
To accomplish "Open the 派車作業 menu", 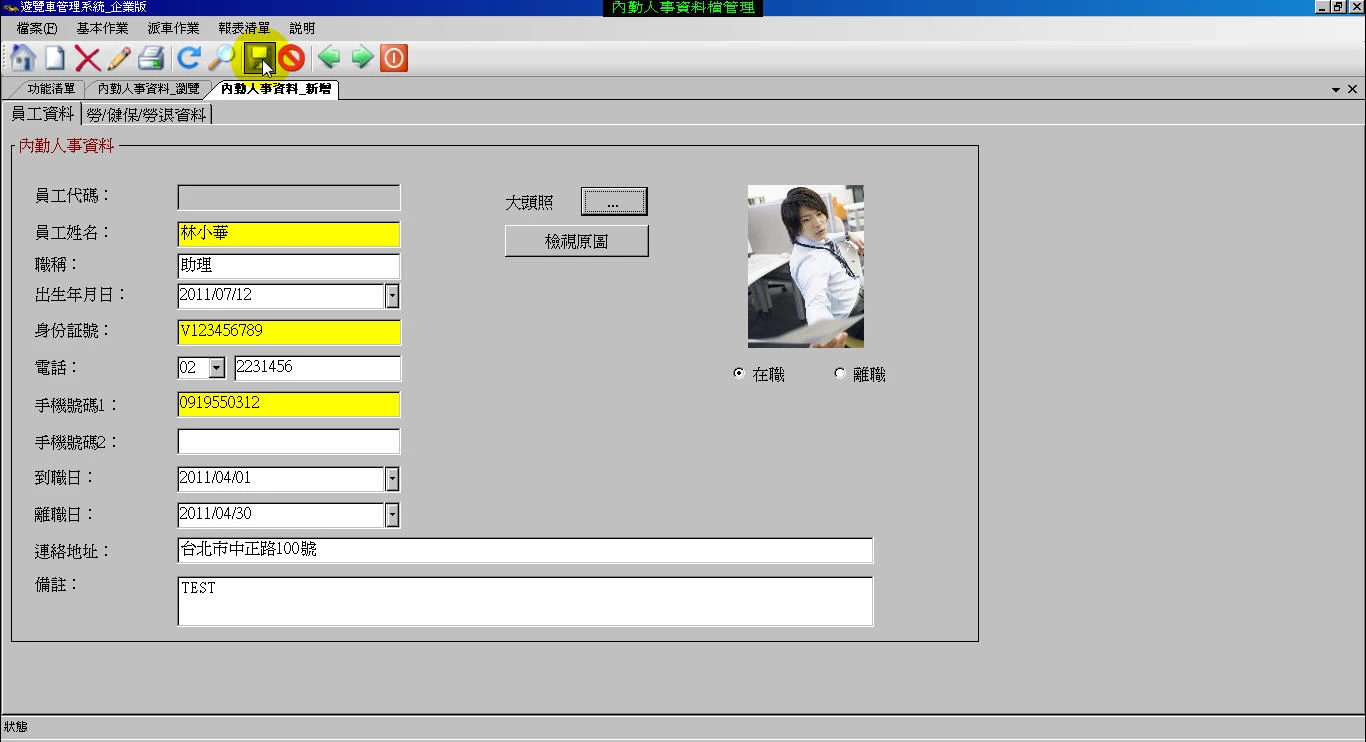I will tap(173, 28).
